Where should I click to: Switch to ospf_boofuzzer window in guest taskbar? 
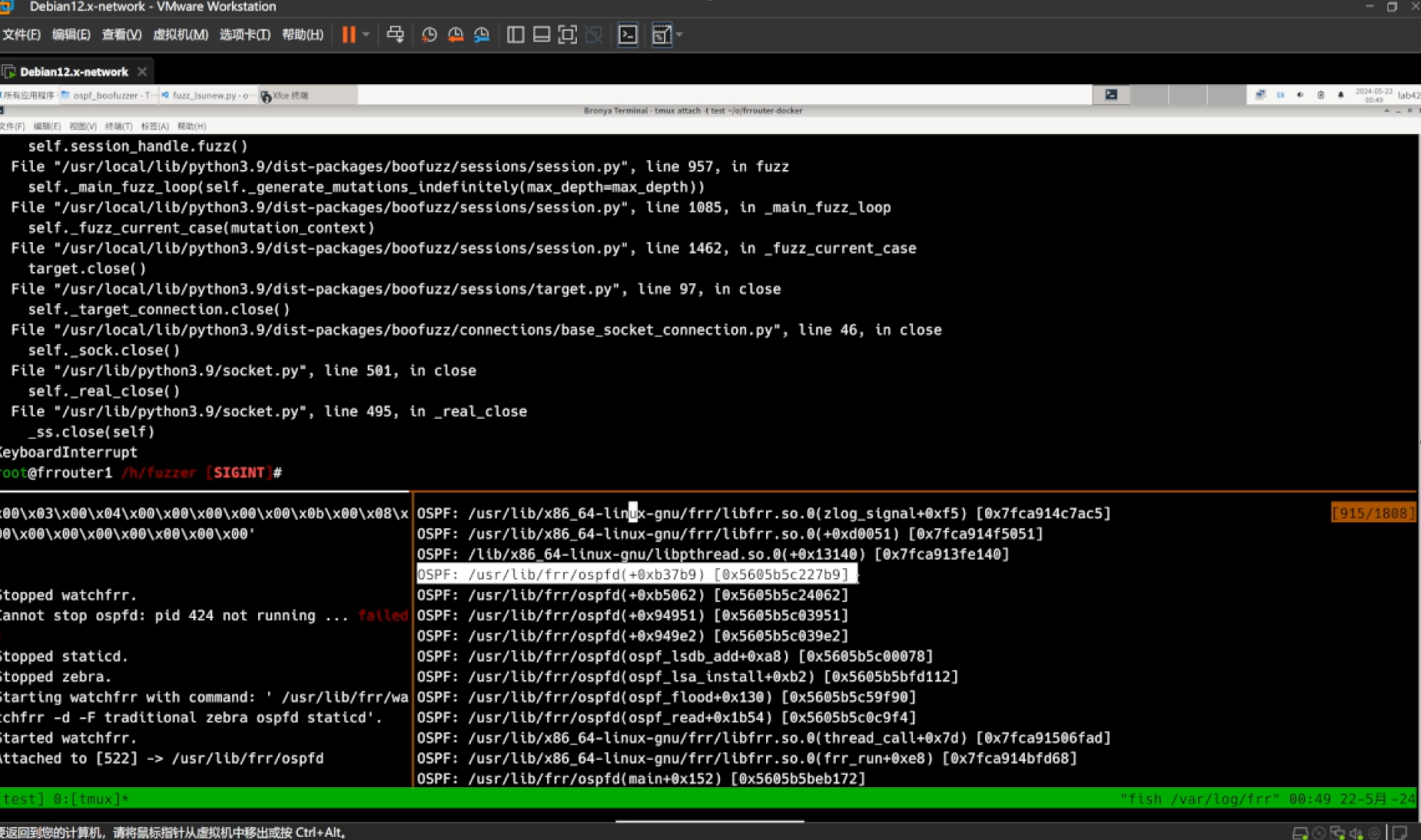(x=108, y=95)
